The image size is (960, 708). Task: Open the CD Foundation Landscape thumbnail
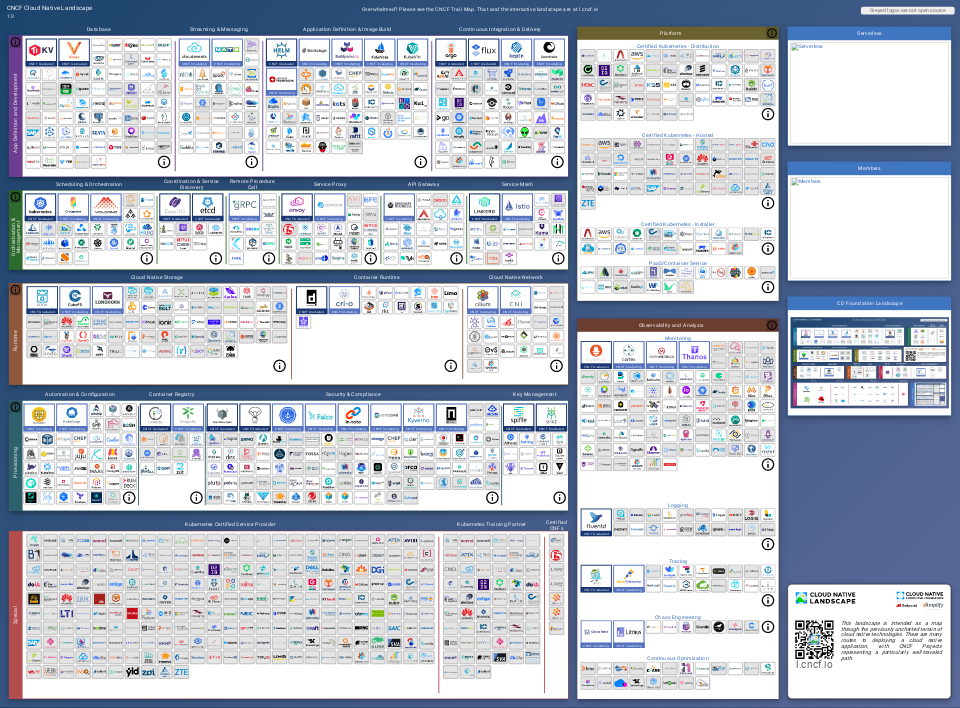[869, 362]
